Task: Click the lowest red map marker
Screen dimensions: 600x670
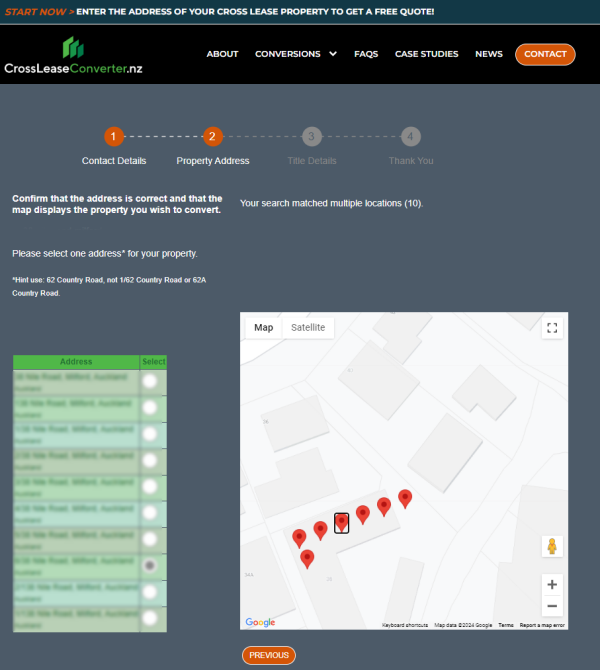Action: click(307, 558)
